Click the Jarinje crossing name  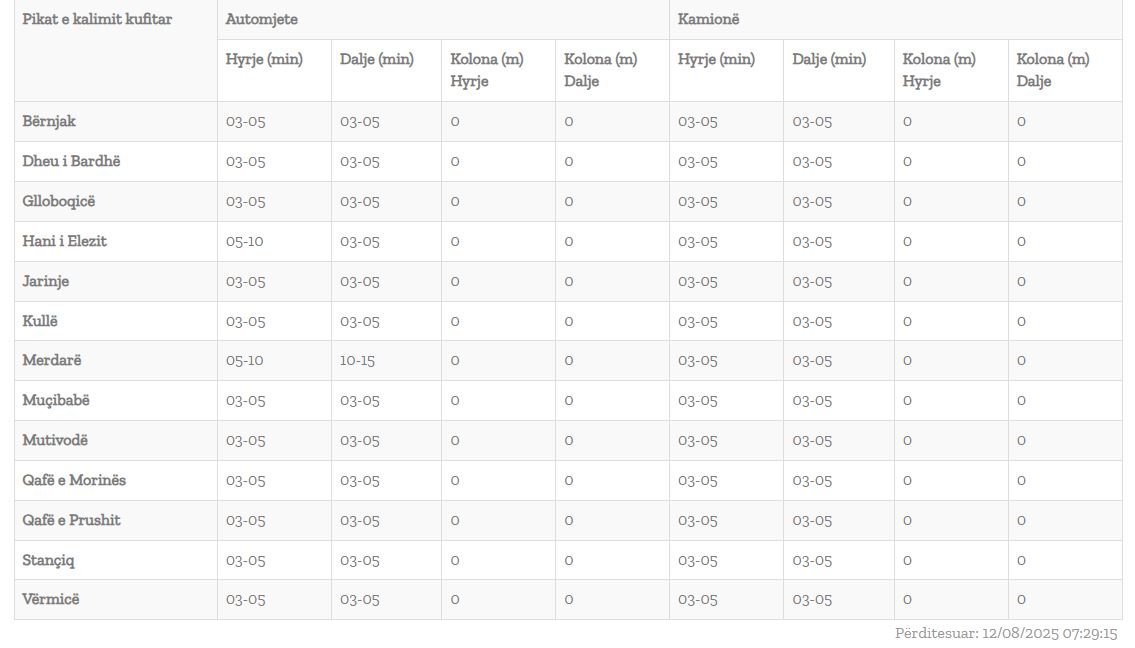pyautogui.click(x=46, y=281)
